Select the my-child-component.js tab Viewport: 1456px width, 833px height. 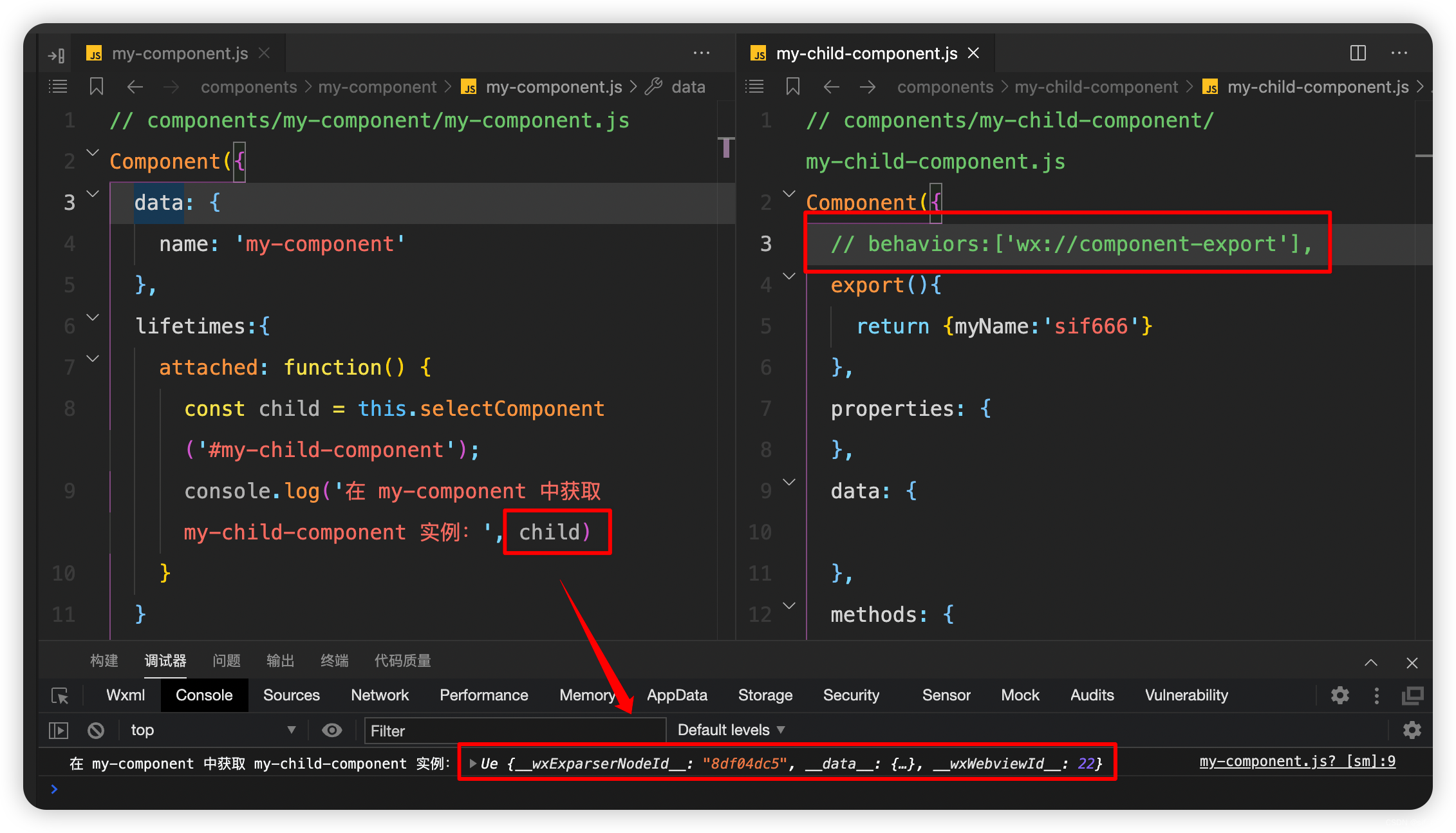pyautogui.click(x=865, y=53)
